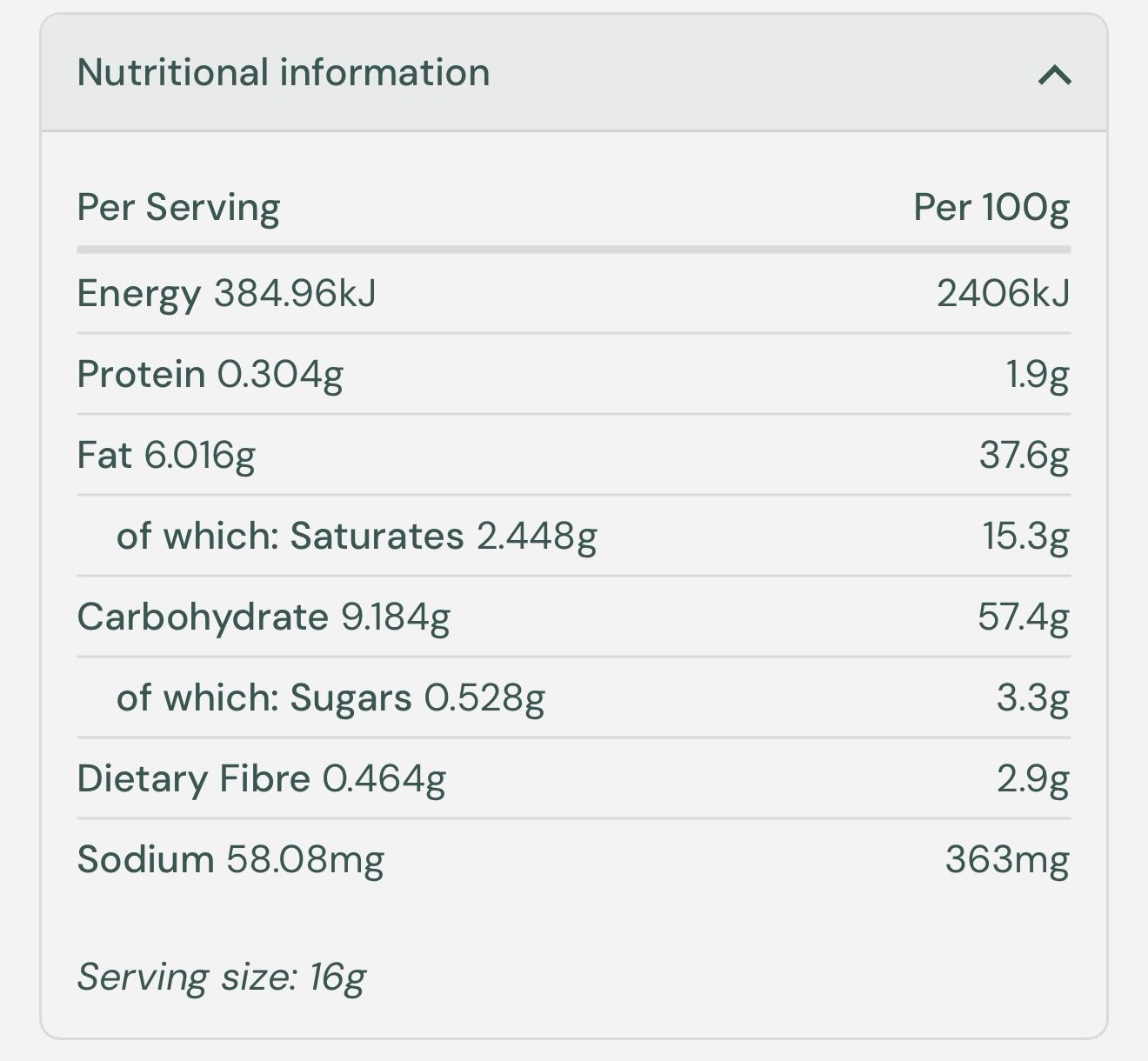1148x1061 pixels.
Task: Click the Sodium 58.08mg entry
Action: pos(230,860)
